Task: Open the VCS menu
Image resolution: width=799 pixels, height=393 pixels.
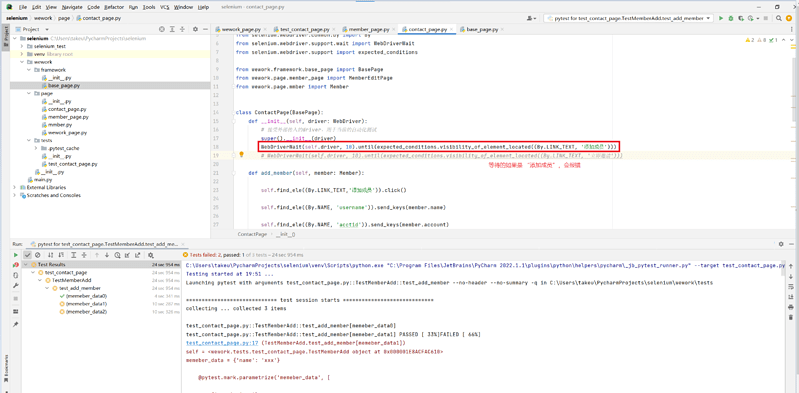Action: (x=164, y=7)
